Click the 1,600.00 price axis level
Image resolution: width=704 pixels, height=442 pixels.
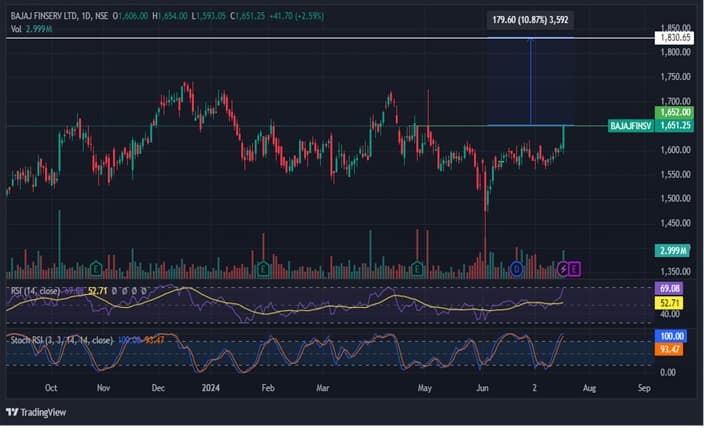click(675, 150)
